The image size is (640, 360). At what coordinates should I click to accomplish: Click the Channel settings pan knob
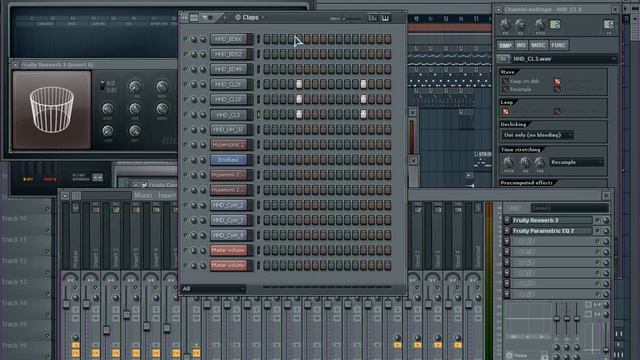point(506,25)
